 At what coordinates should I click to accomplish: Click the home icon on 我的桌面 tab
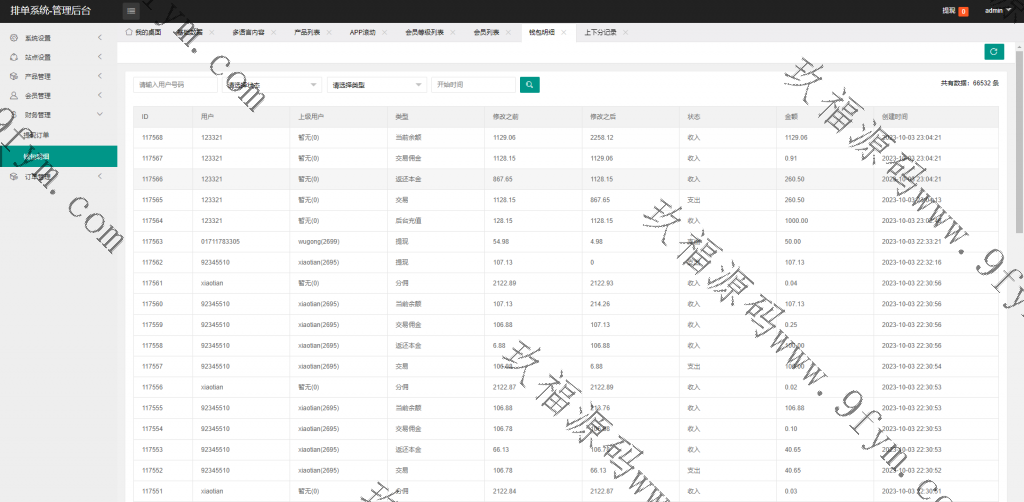(129, 32)
